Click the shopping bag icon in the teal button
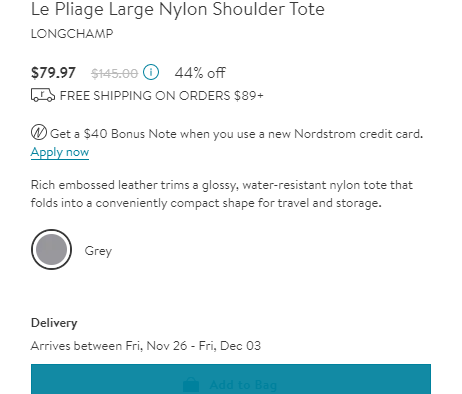The width and height of the screenshot is (462, 394). (x=191, y=385)
